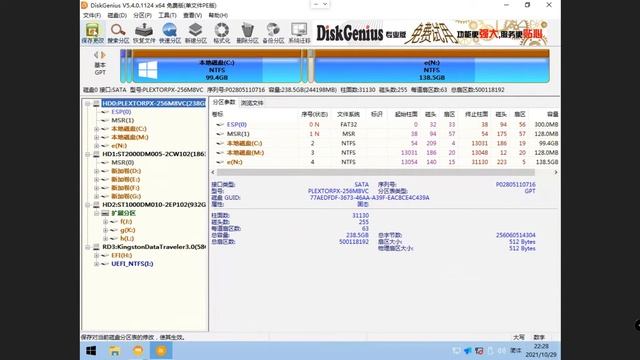The height and width of the screenshot is (360, 640).
Task: Click partition table scrollbar right arrow
Action: 556,172
